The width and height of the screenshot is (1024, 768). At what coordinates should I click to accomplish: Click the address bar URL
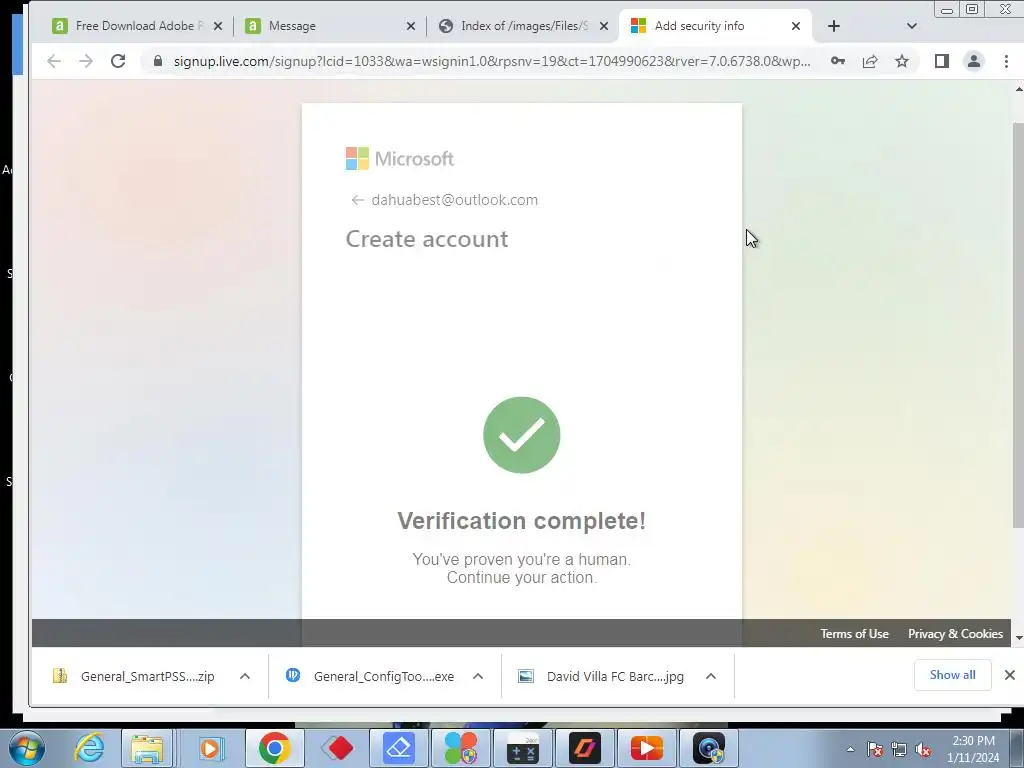pyautogui.click(x=492, y=61)
